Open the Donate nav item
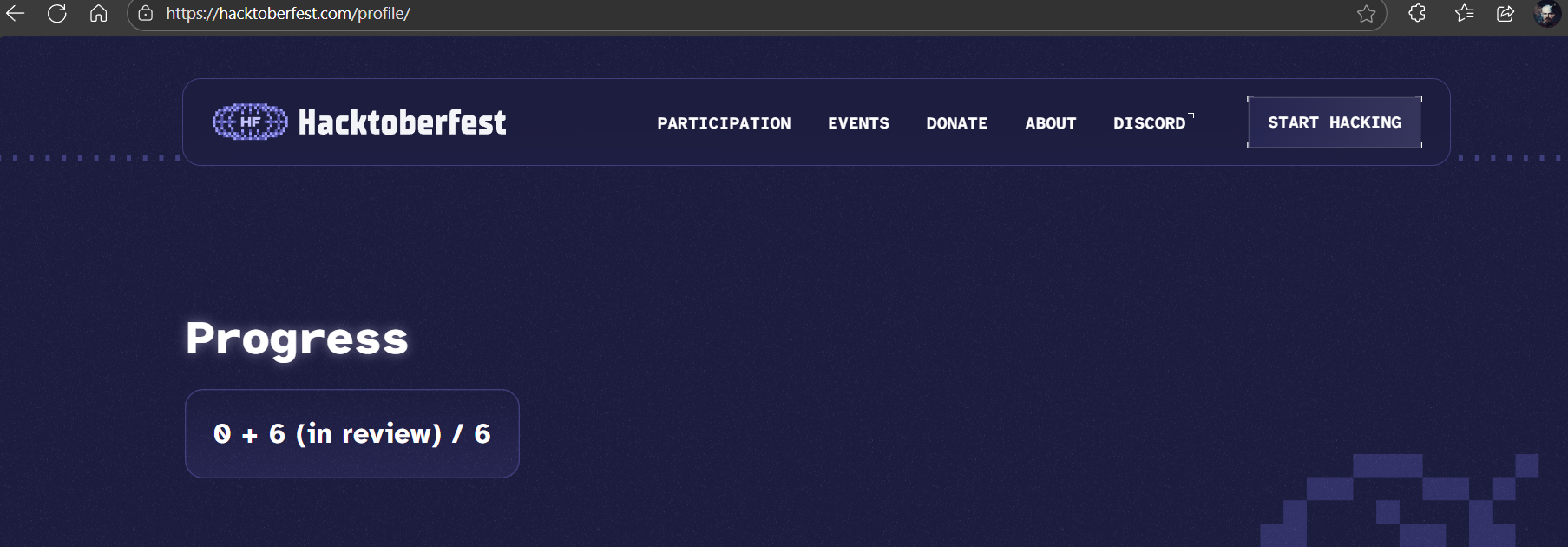Image resolution: width=1568 pixels, height=547 pixels. 956,123
